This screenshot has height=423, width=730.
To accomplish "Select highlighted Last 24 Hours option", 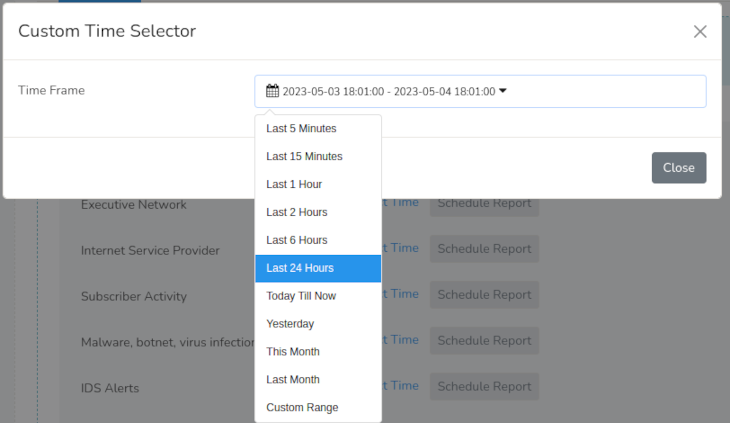I will pyautogui.click(x=318, y=268).
